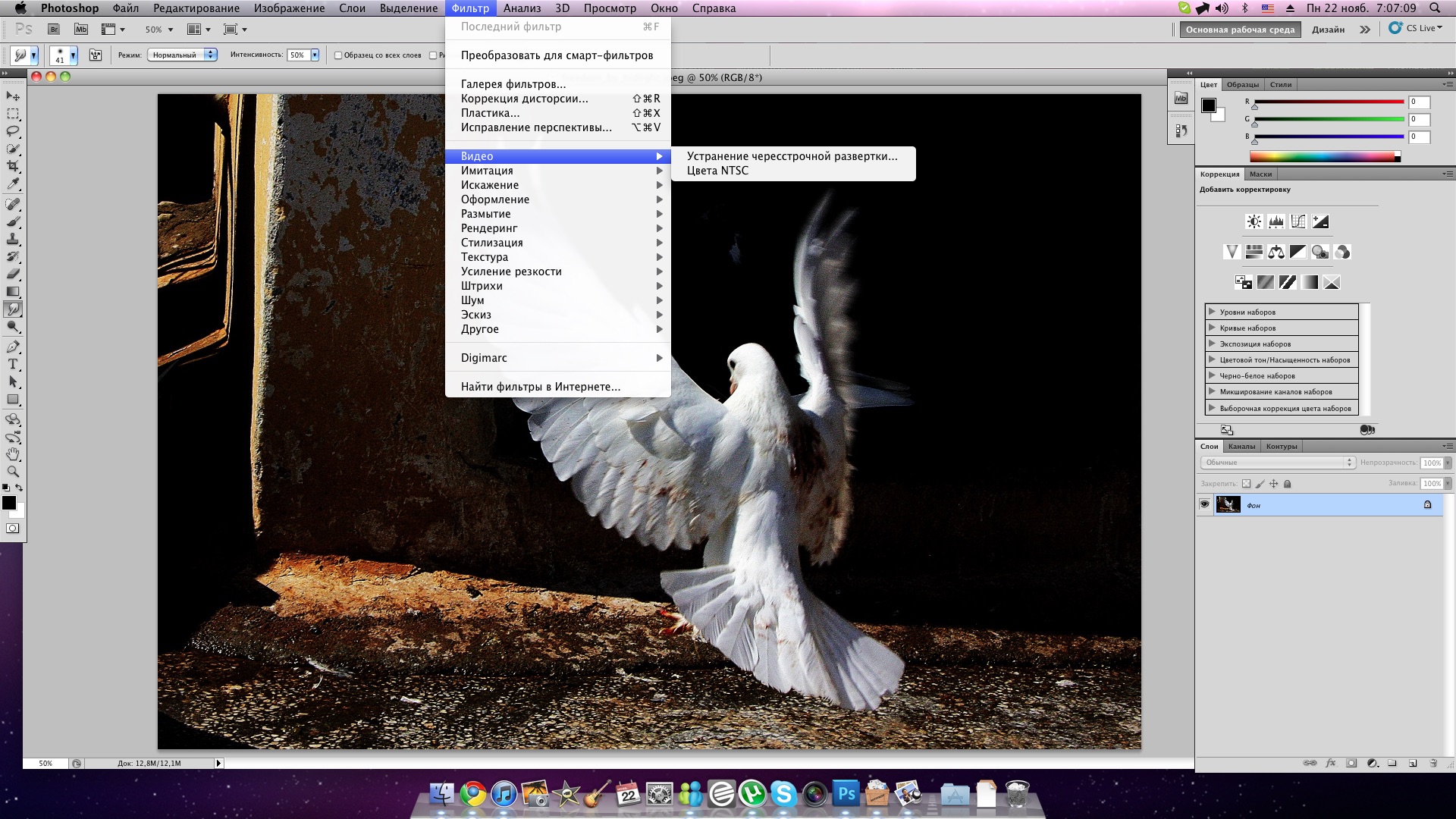Select the Type tool
Screen dimensions: 1456x819
click(13, 365)
